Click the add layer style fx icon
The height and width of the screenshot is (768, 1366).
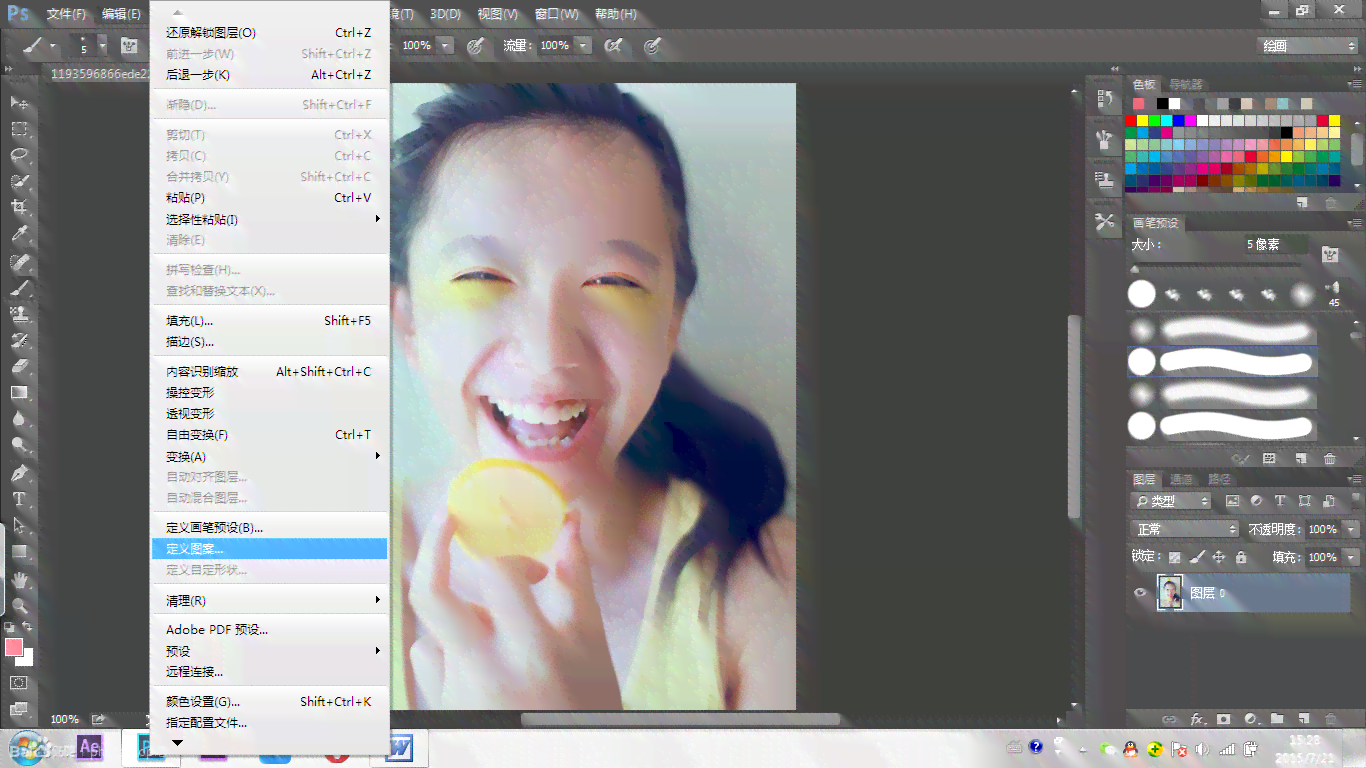click(1197, 718)
